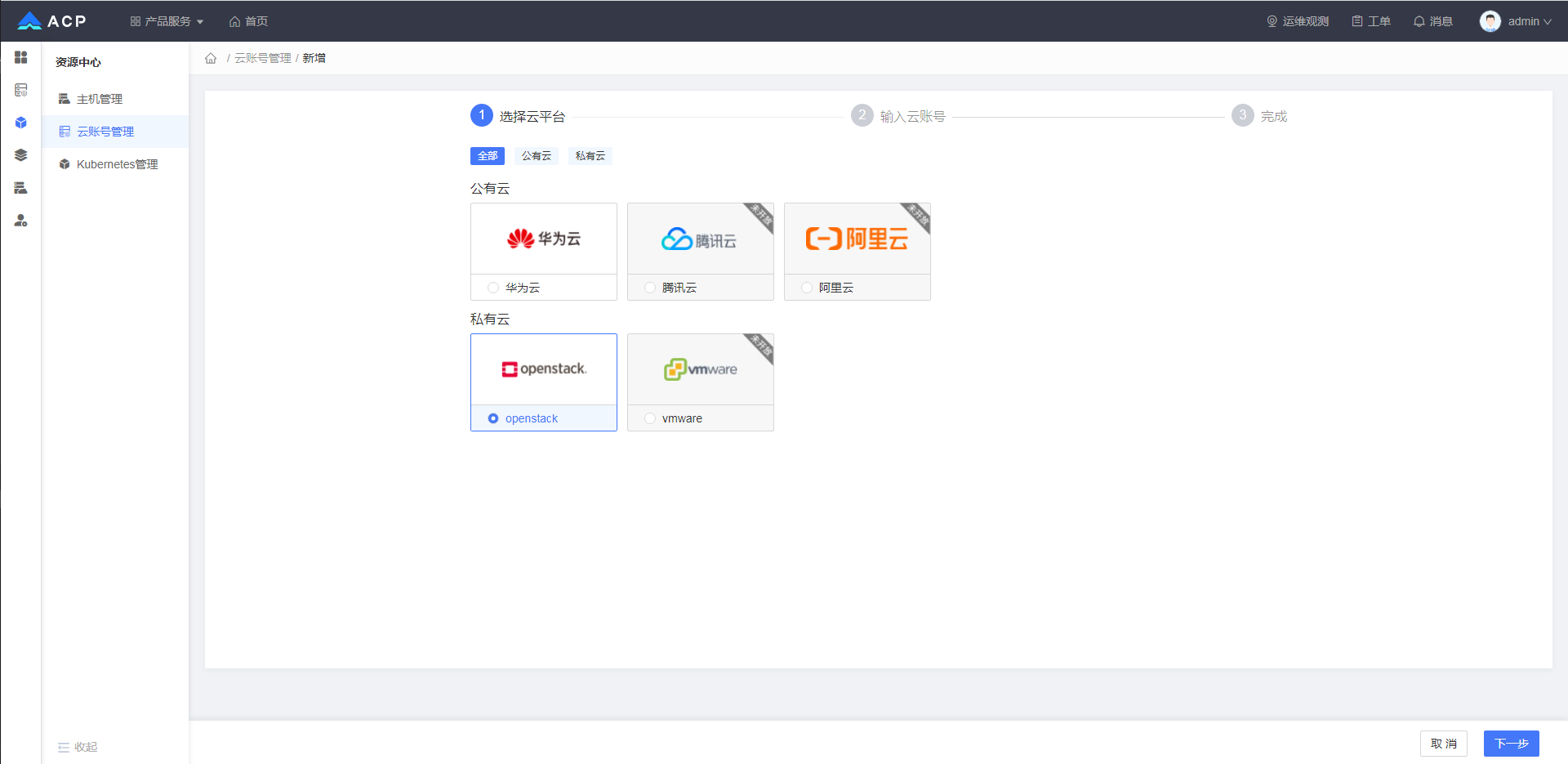Click the 腾讯云 logo card
This screenshot has width=1568, height=764.
701,239
